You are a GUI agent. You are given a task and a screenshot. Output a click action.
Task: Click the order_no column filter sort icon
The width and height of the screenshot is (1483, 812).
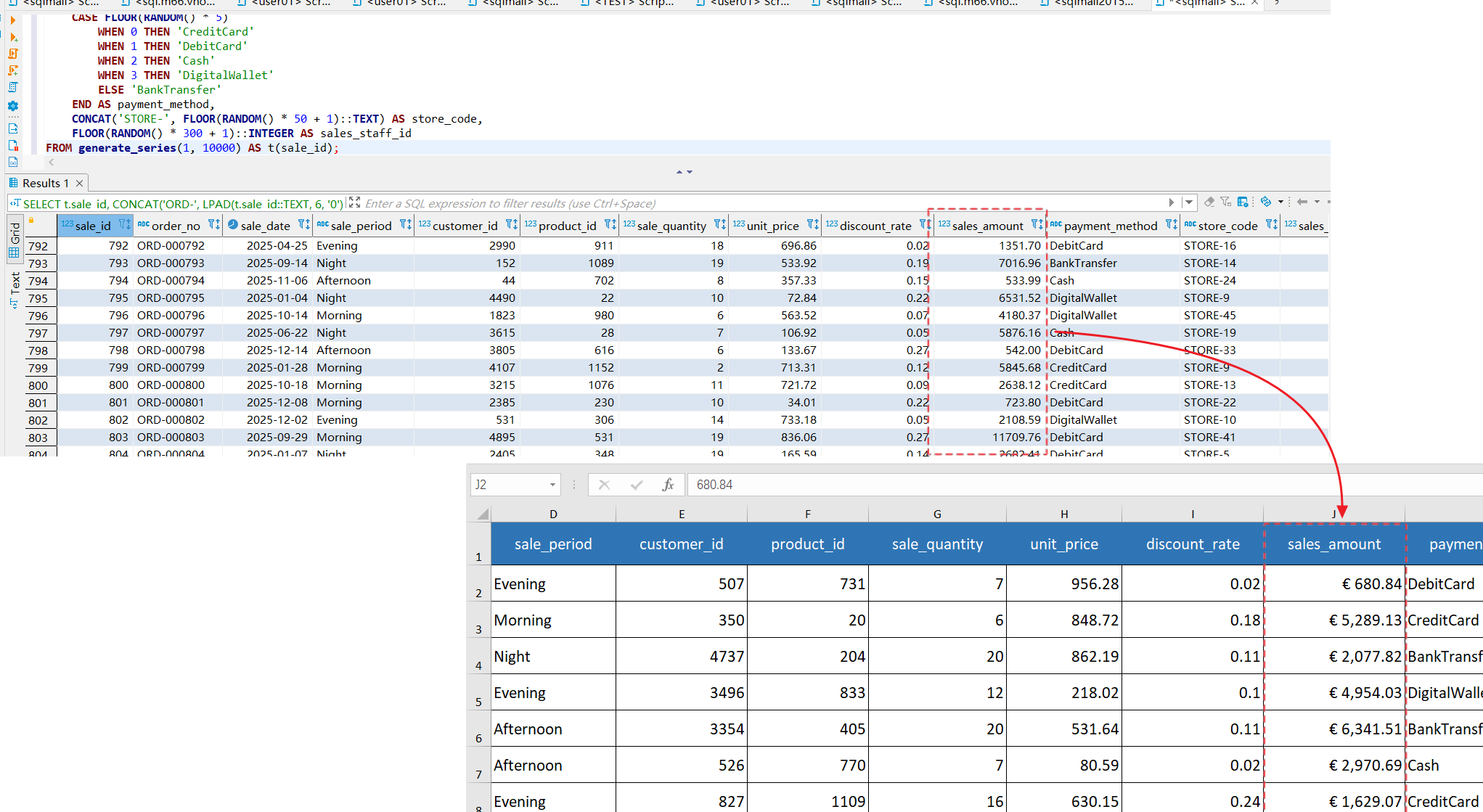pos(213,225)
